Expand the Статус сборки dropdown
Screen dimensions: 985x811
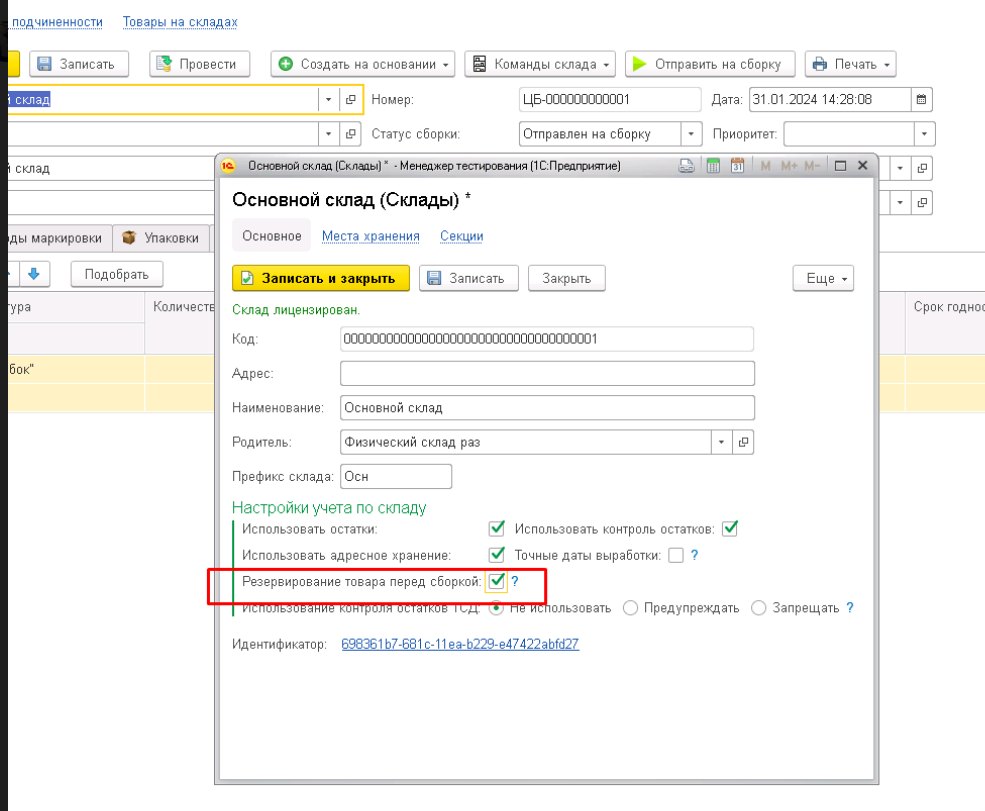tap(691, 134)
